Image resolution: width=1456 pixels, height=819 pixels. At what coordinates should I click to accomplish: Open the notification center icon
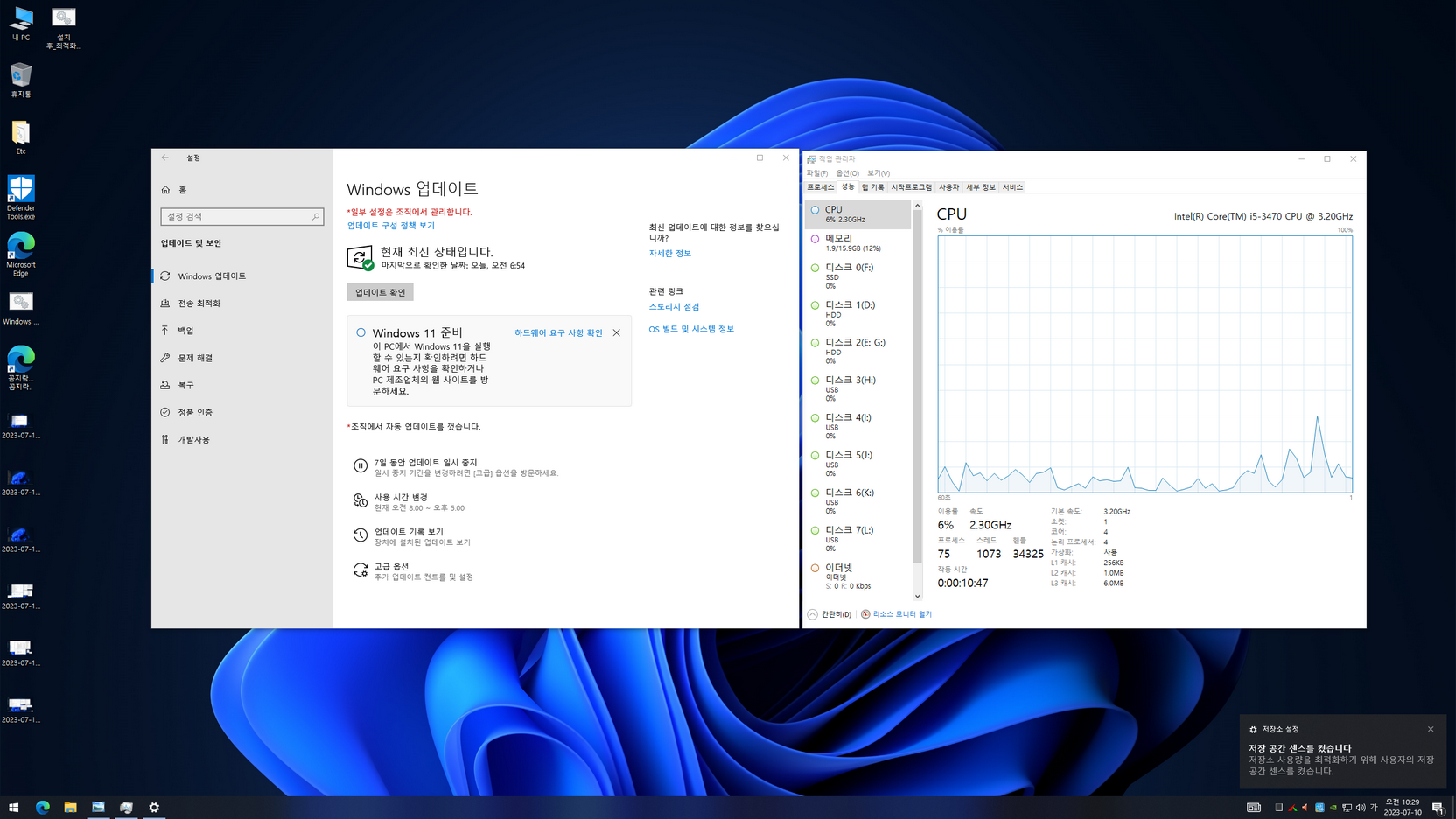pyautogui.click(x=1438, y=808)
